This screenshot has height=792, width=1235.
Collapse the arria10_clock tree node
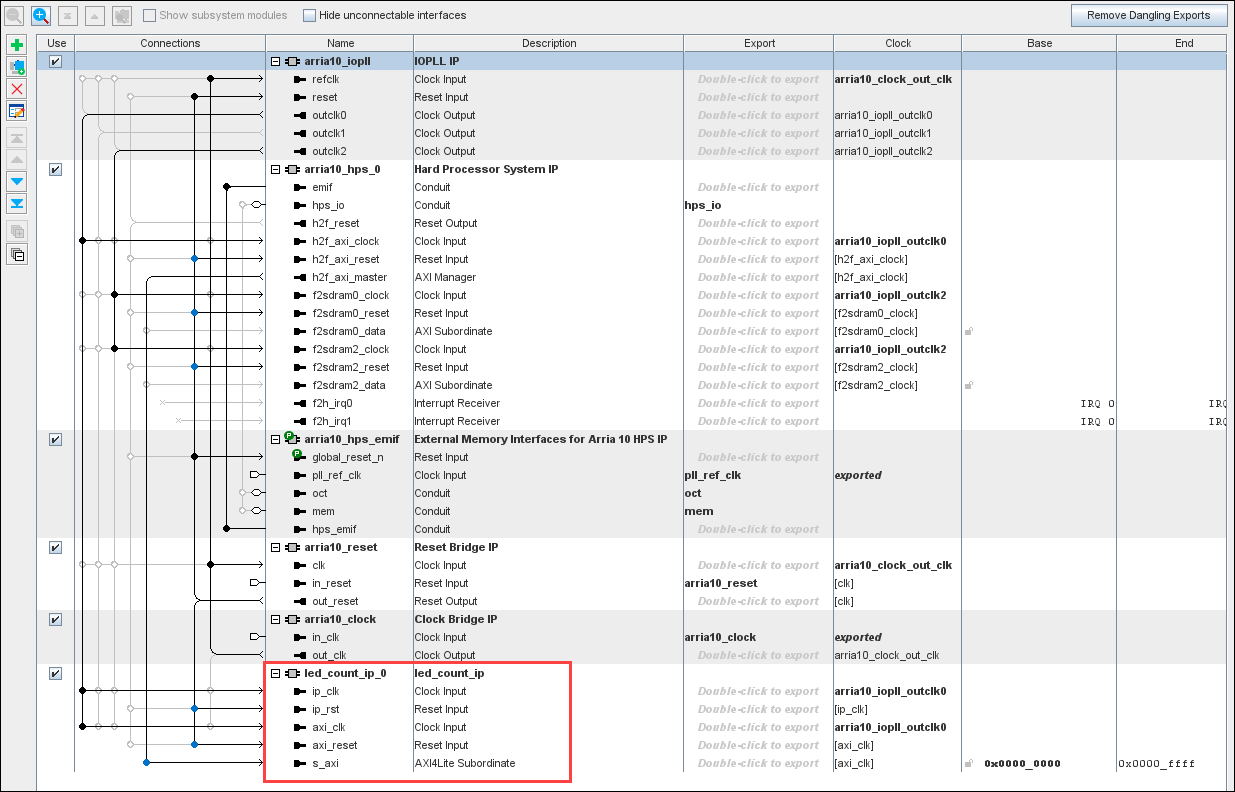275,619
